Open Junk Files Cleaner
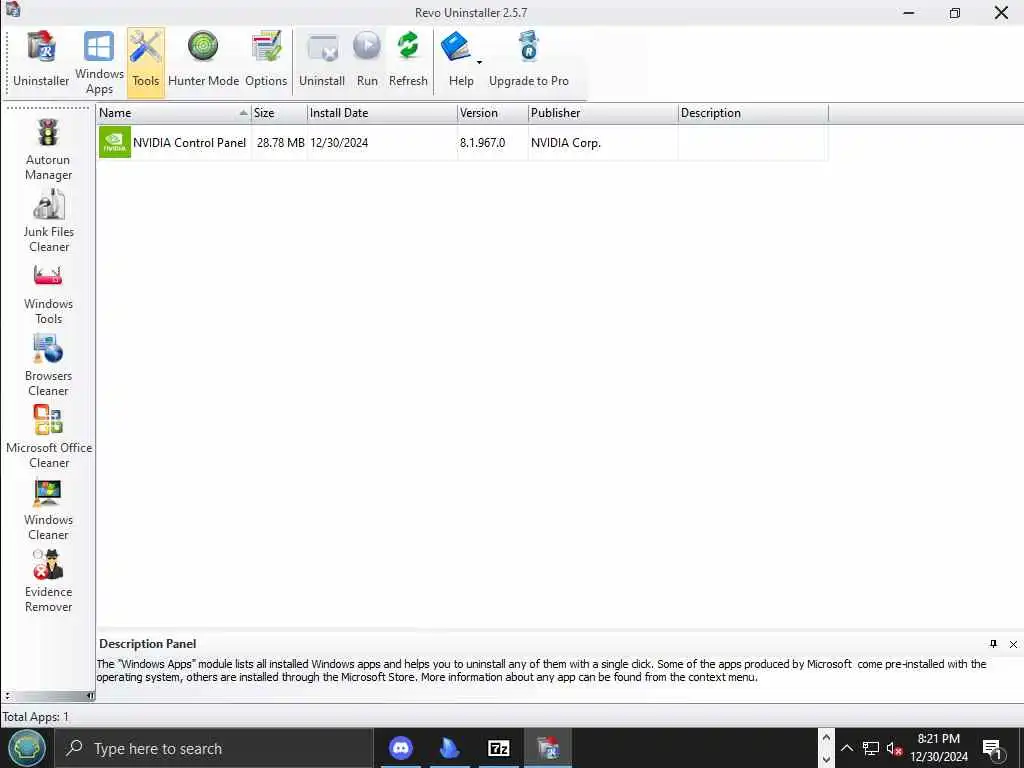This screenshot has height=768, width=1024. click(48, 222)
